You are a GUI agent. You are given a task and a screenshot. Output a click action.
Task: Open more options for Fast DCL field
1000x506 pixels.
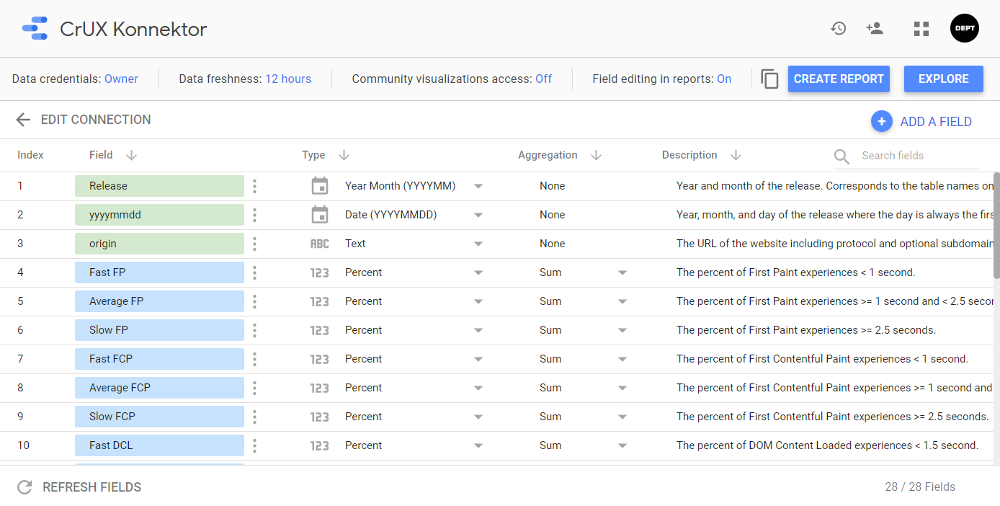coord(254,445)
